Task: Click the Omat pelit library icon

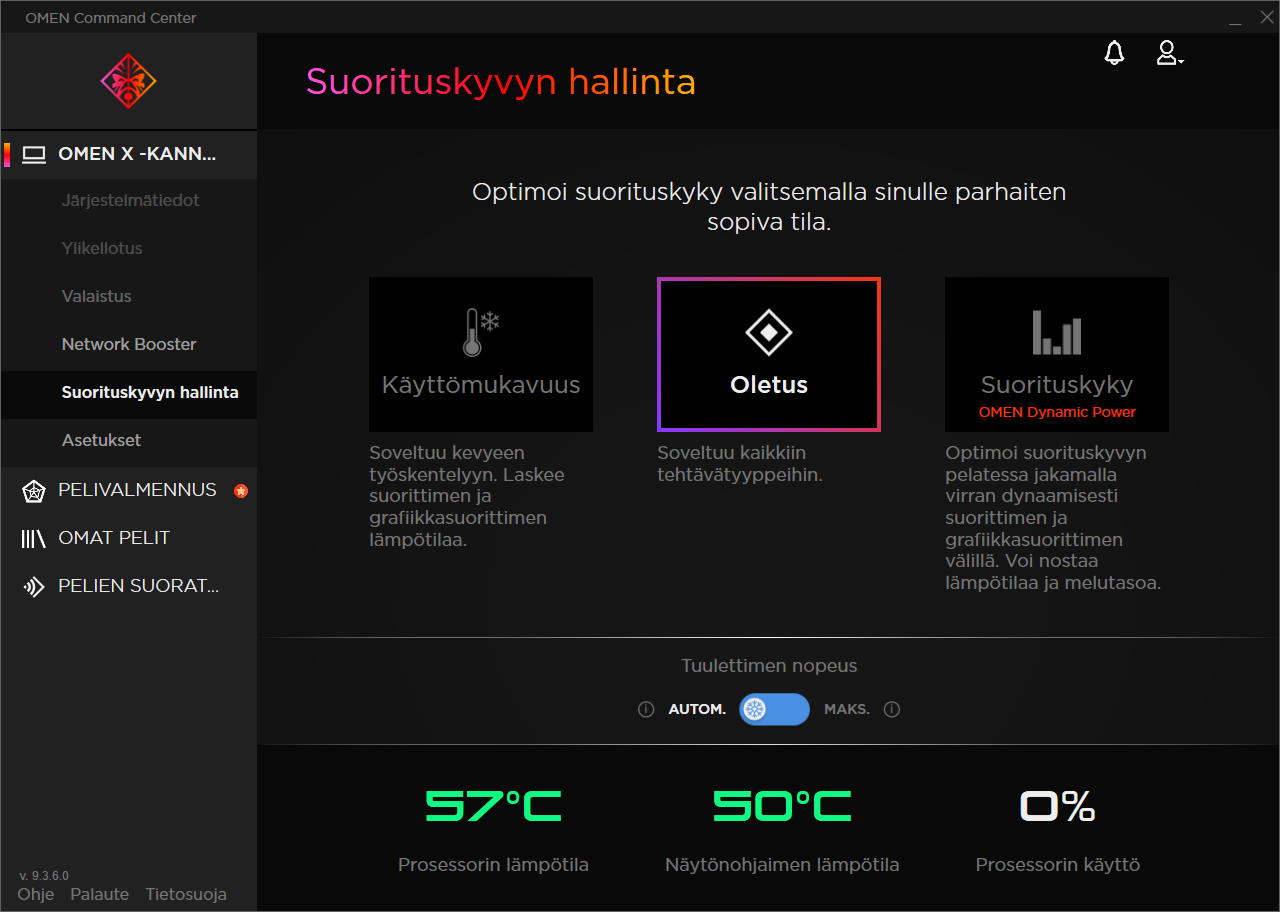Action: (x=34, y=538)
